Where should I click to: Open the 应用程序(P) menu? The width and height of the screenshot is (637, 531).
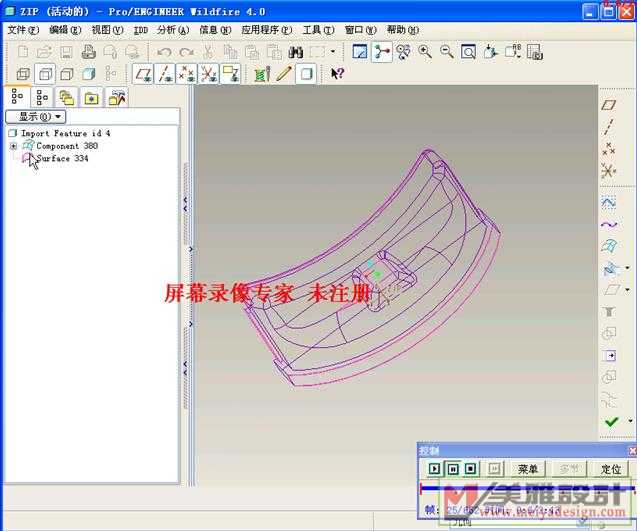266,30
